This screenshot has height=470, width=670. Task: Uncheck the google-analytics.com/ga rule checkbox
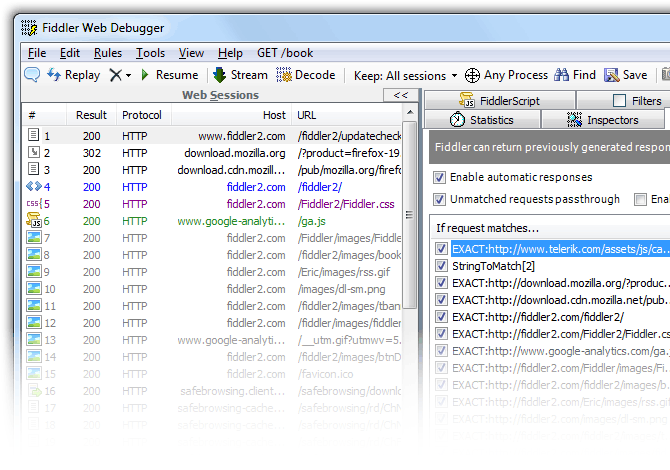pyautogui.click(x=441, y=351)
